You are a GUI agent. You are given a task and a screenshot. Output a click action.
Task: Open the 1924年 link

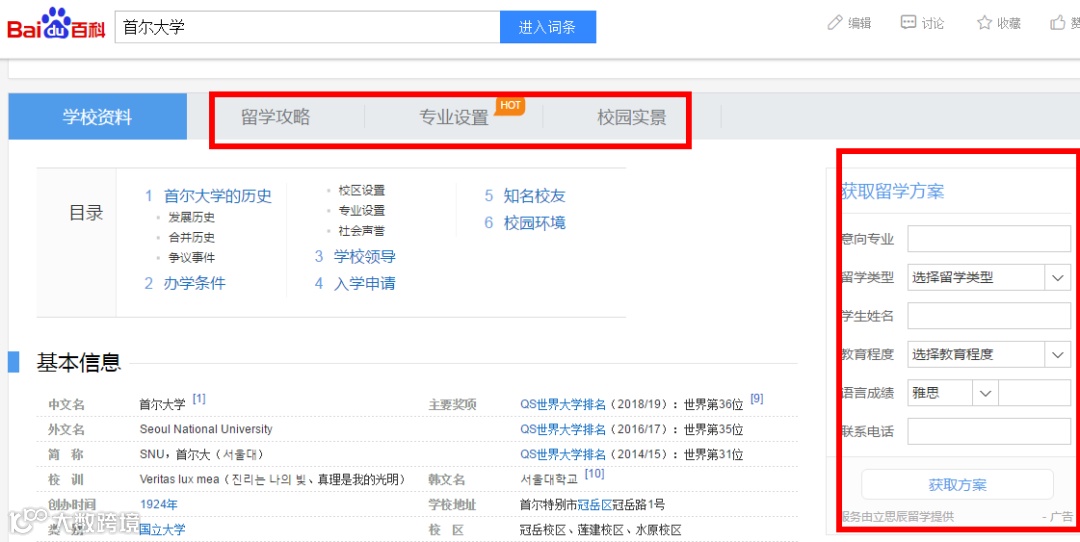point(158,504)
